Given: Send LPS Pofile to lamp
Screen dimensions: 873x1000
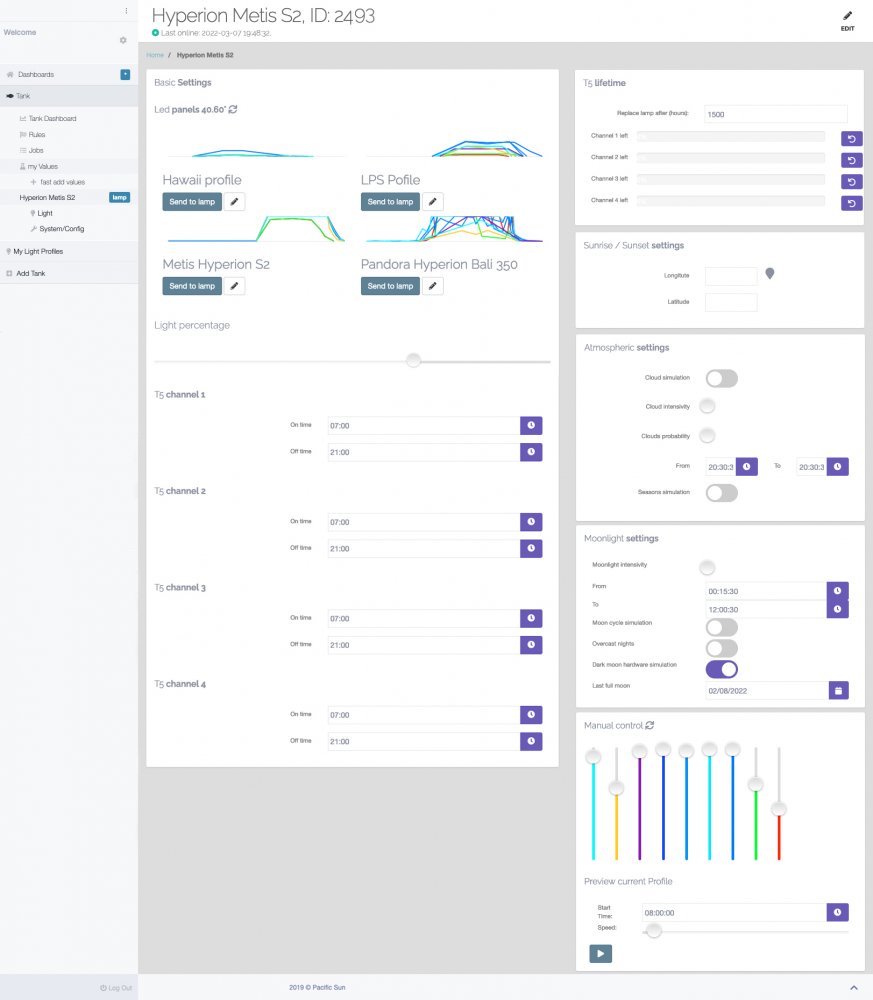Looking at the screenshot, I should pyautogui.click(x=389, y=202).
